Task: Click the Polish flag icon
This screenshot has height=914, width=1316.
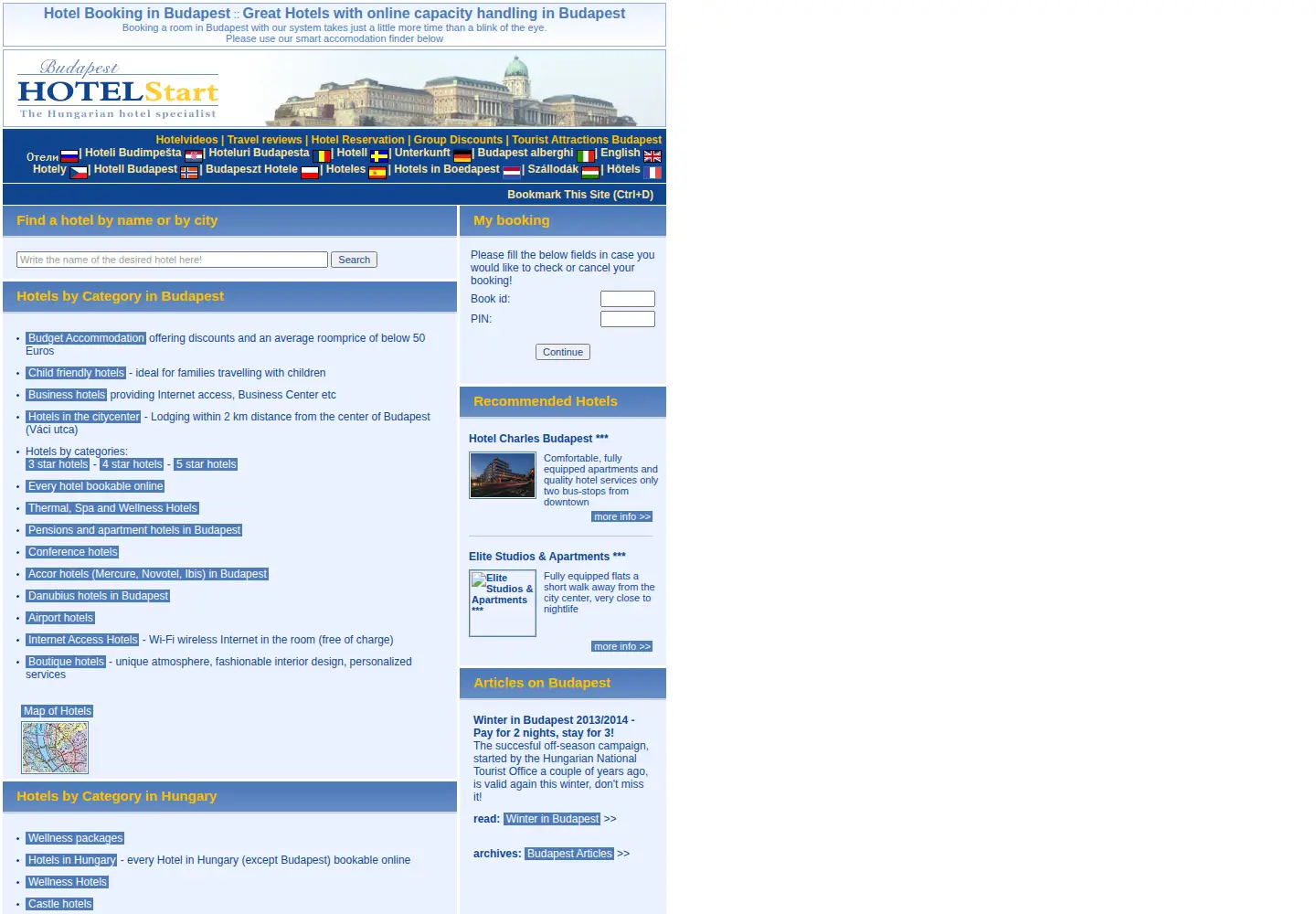Action: tap(310, 173)
